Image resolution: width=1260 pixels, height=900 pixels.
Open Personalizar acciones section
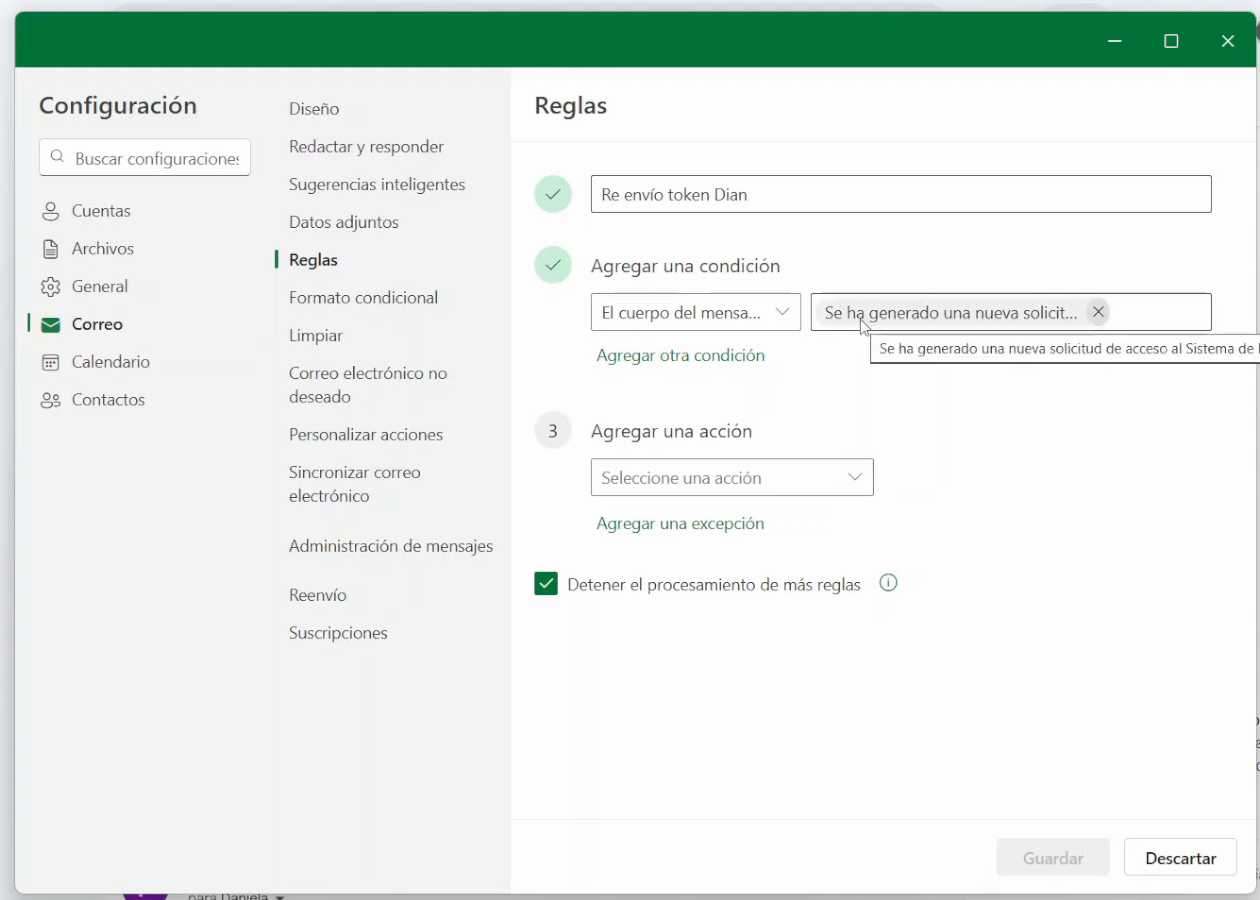366,435
